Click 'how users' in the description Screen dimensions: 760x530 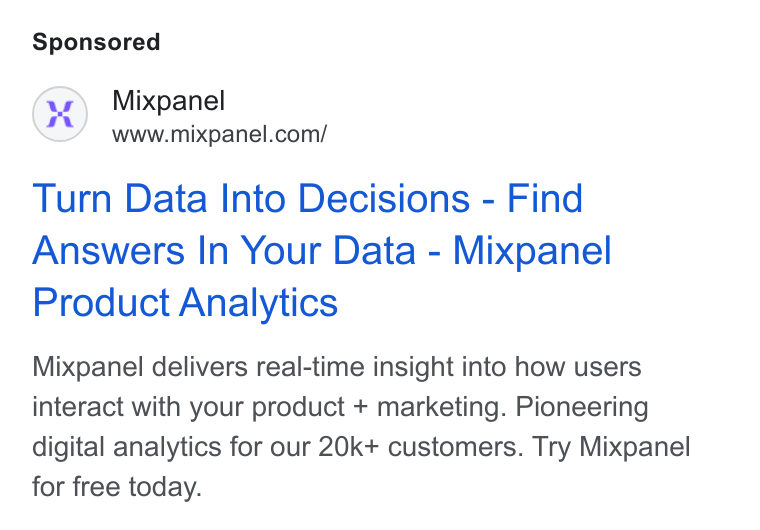[x=578, y=367]
